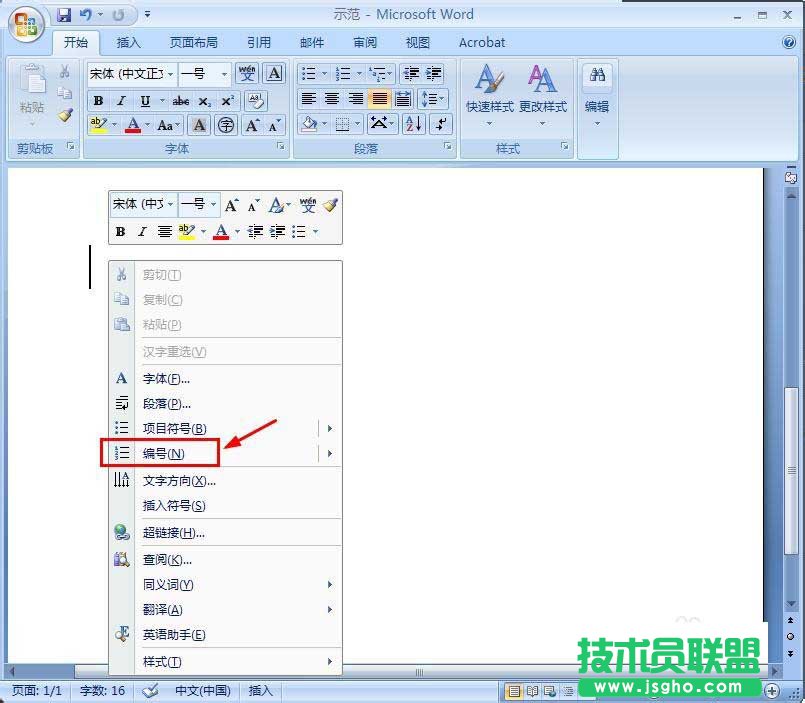The width and height of the screenshot is (805, 703).
Task: Click Shrink Font in ribbon font group
Action: click(x=275, y=125)
